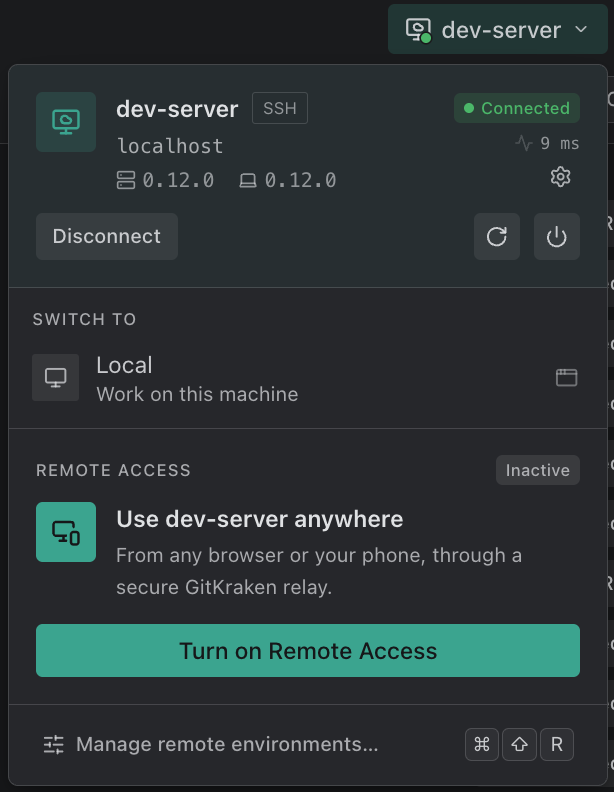This screenshot has width=614, height=792.
Task: Click the Connected status badge
Action: tap(517, 108)
